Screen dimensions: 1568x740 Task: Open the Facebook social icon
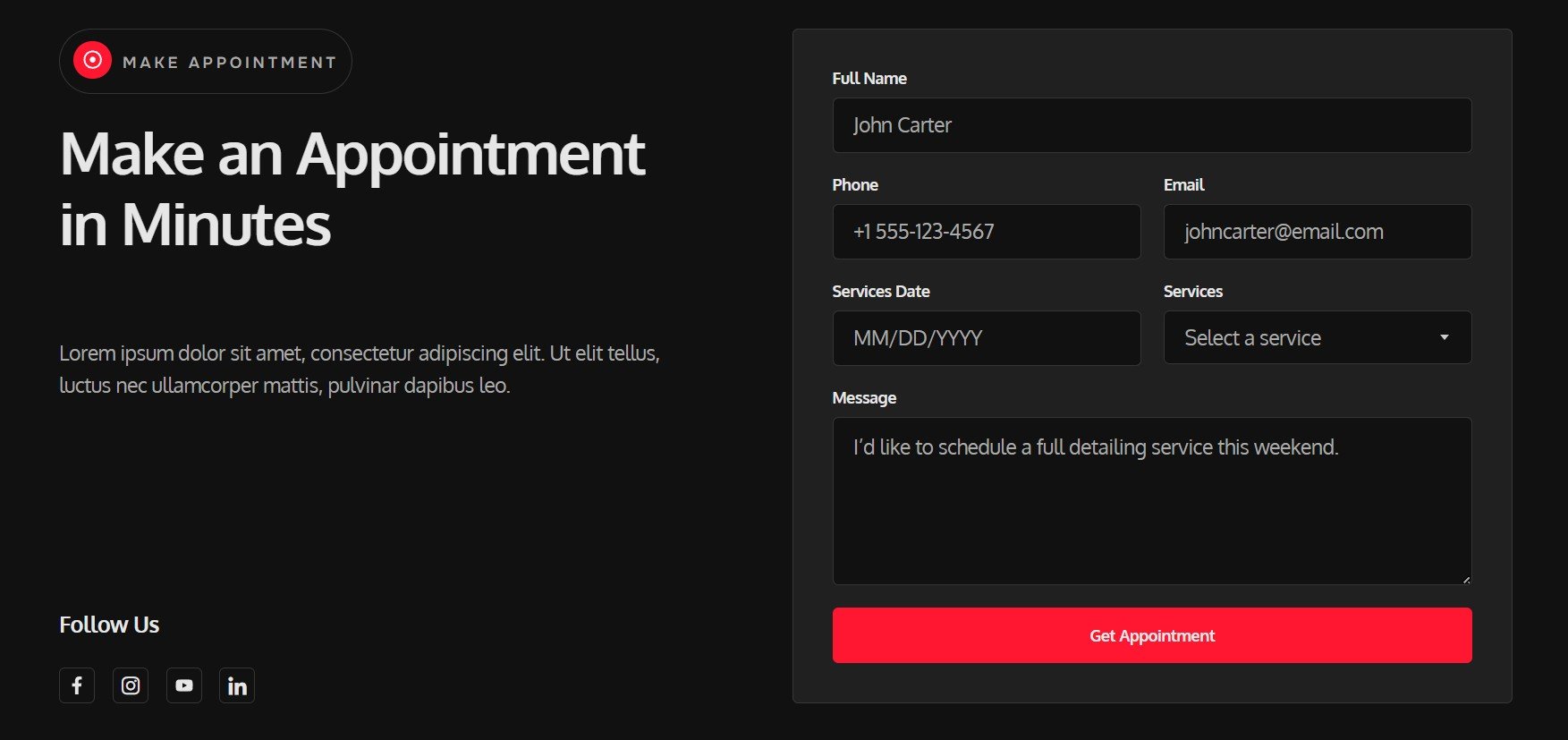[77, 685]
